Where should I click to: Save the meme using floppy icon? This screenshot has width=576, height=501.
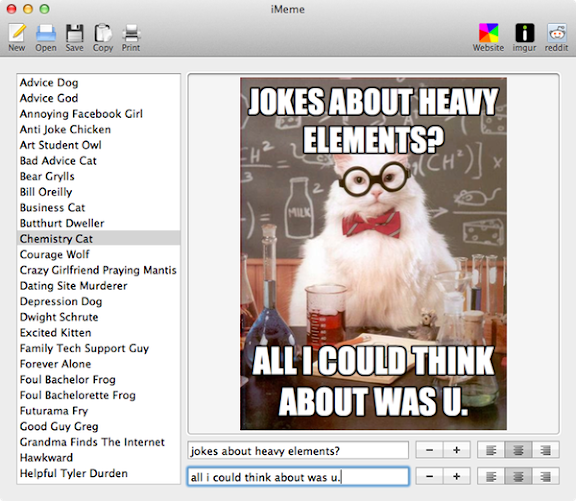pos(75,37)
